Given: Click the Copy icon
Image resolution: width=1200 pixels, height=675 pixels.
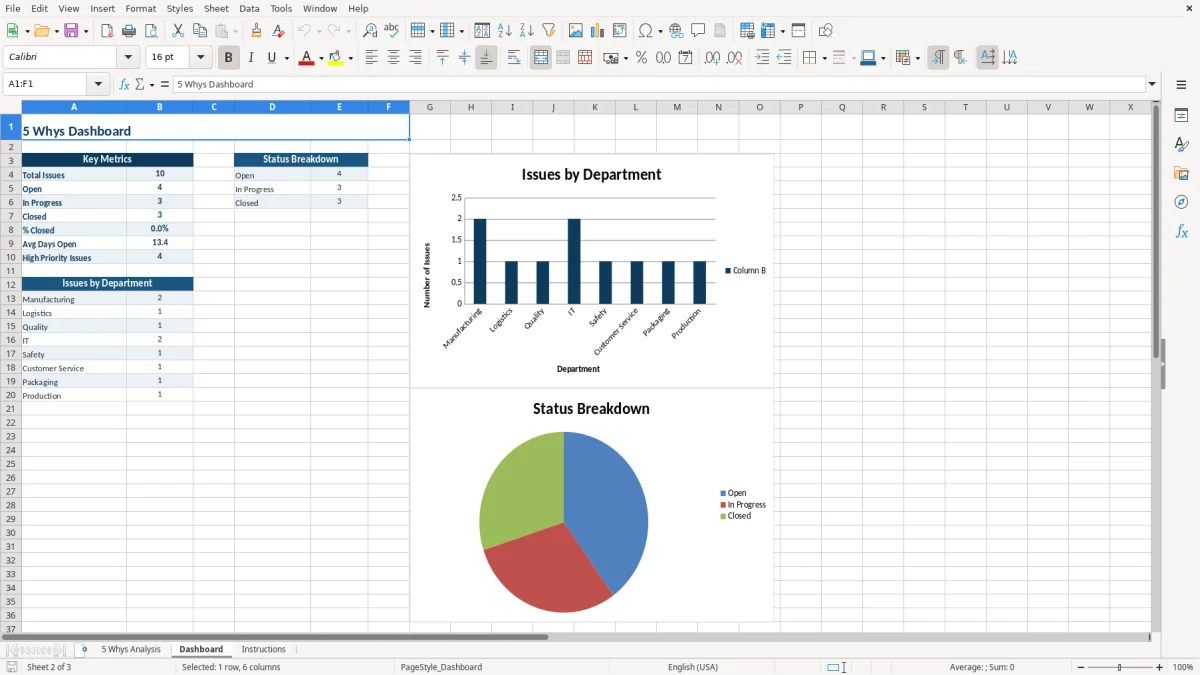Looking at the screenshot, I should 200,31.
